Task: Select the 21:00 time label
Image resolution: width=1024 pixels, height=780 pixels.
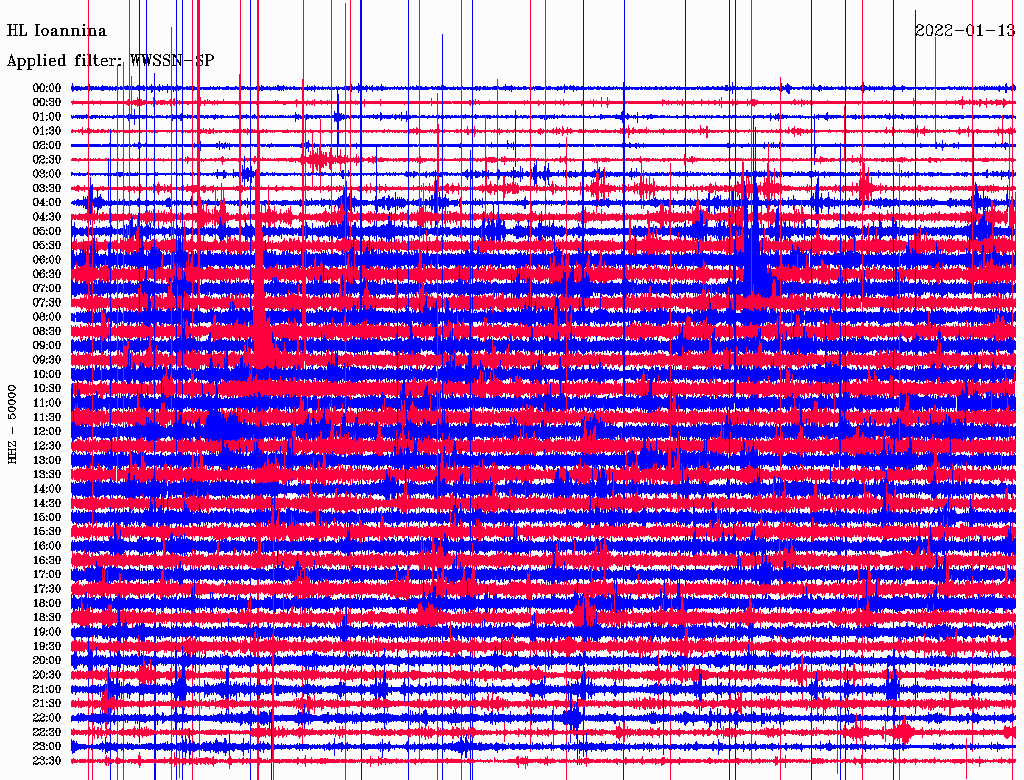Action: click(x=47, y=690)
